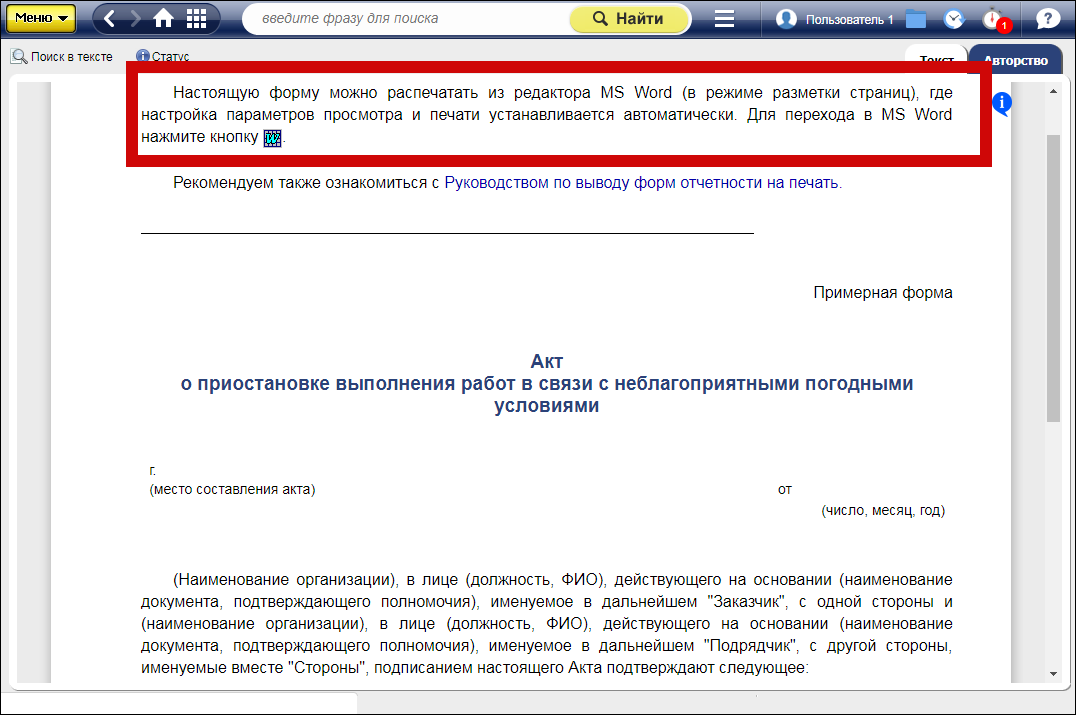Open the stopwatch notifications icon
Screen dimensions: 1076x715
tap(992, 19)
